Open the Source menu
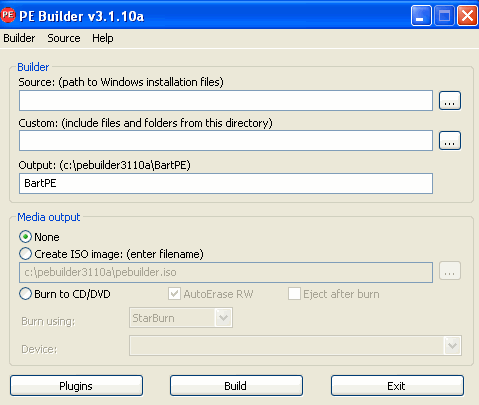479x405 pixels. coord(64,38)
